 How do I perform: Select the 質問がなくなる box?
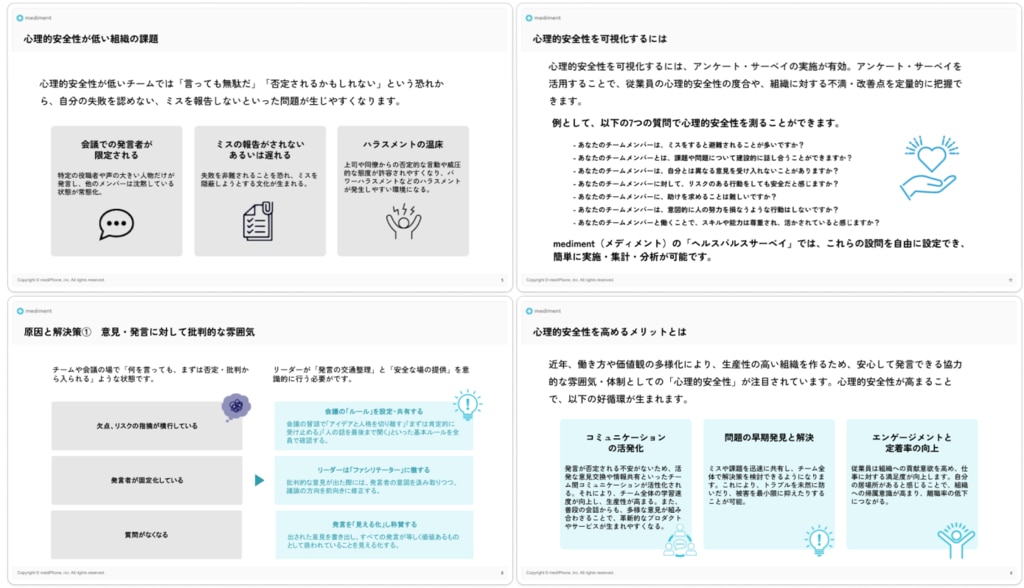pos(147,534)
